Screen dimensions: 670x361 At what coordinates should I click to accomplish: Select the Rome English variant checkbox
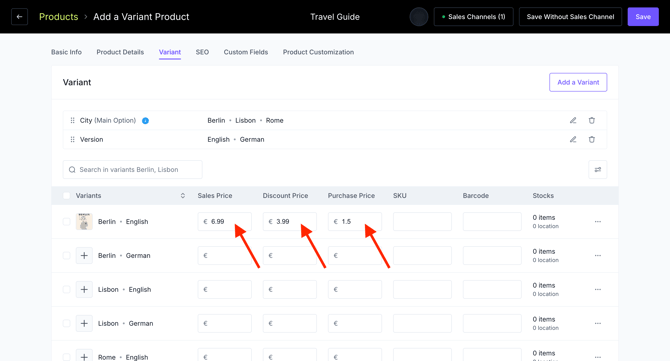(67, 357)
